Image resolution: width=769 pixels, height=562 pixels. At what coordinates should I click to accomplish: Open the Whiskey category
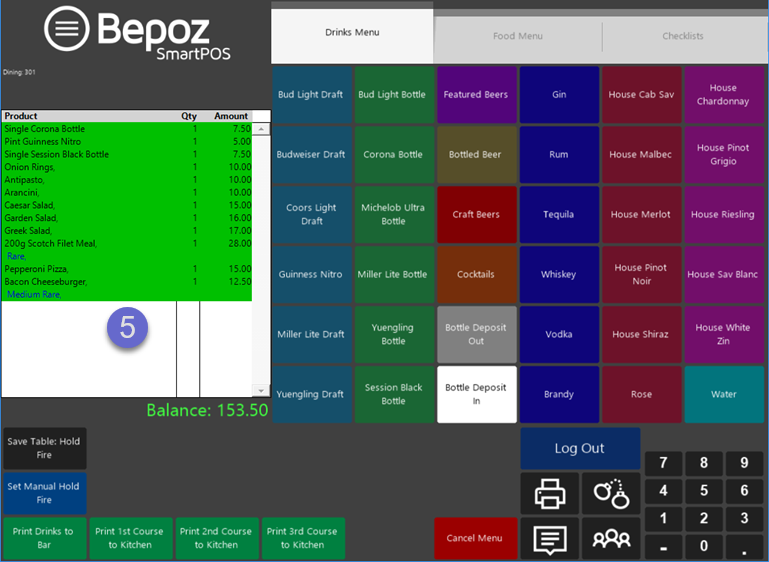[x=559, y=275]
